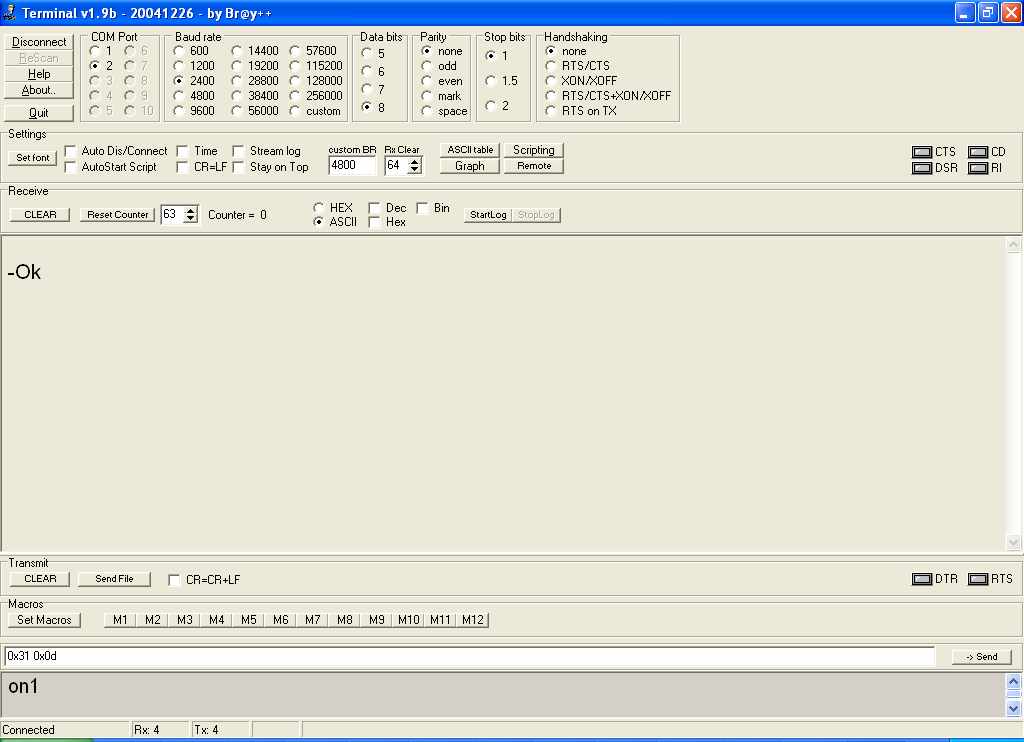Clear the receive window
The image size is (1024, 742).
(x=40, y=215)
